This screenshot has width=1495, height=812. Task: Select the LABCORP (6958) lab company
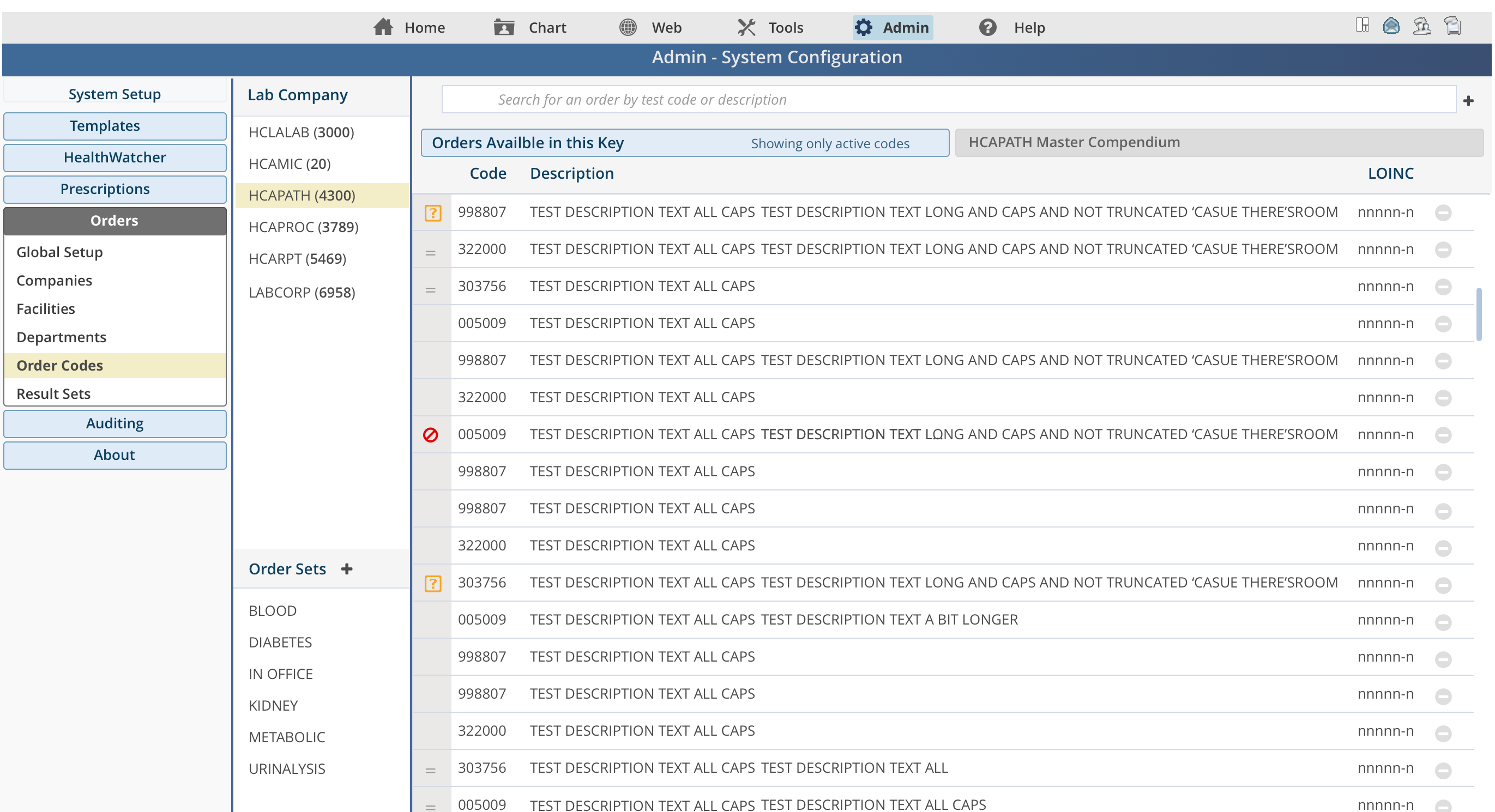click(302, 292)
